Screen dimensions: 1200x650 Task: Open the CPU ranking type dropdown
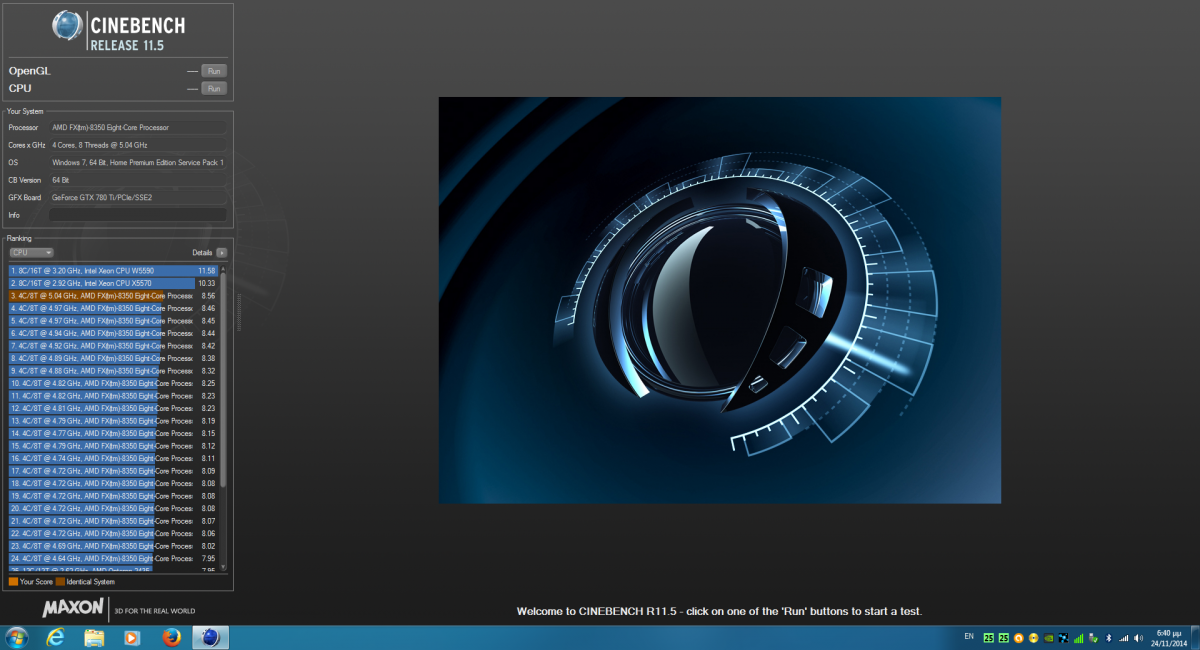(x=31, y=253)
